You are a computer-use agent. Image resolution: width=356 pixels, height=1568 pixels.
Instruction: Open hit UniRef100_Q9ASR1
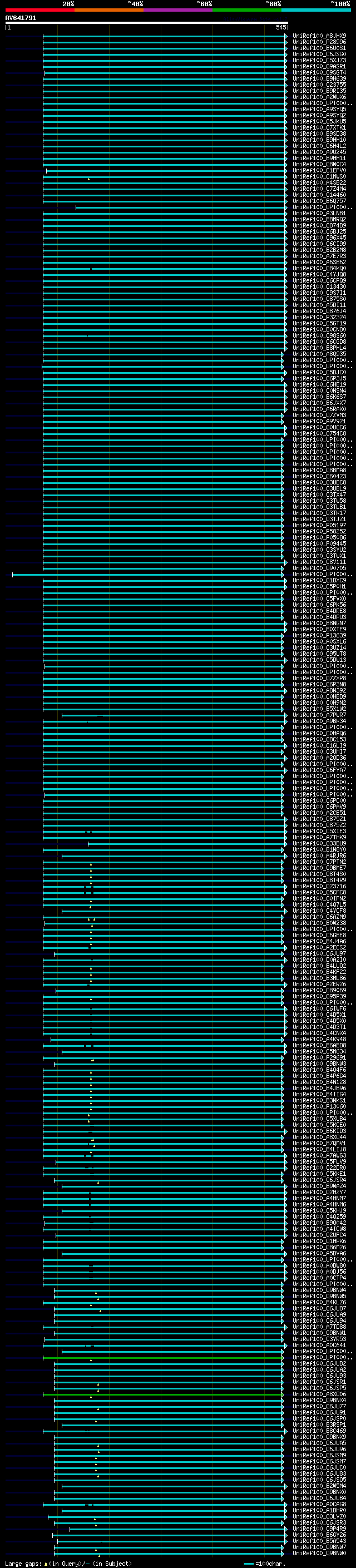pos(319,66)
